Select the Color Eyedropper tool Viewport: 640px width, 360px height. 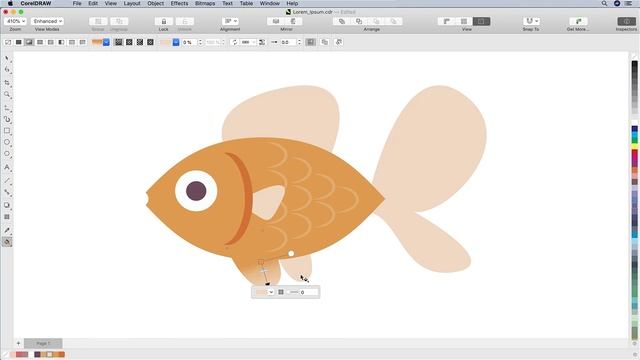(7, 230)
